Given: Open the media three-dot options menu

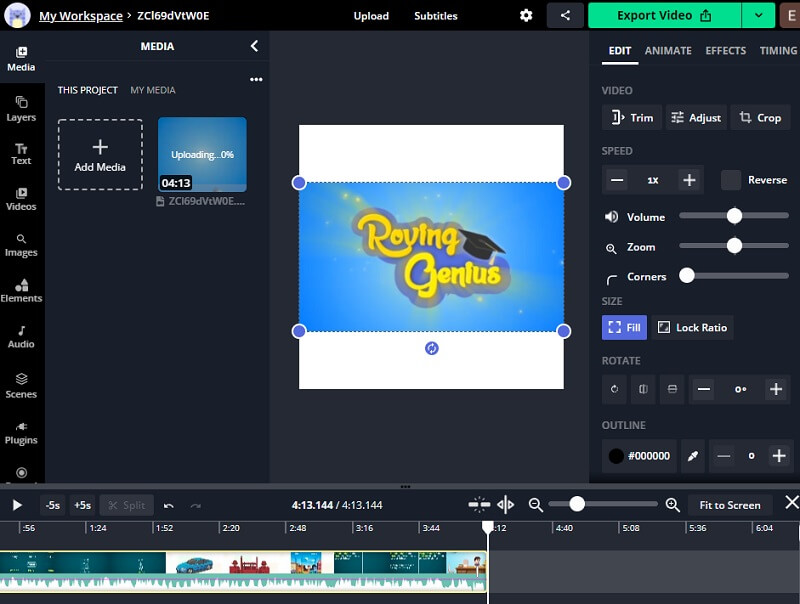Looking at the screenshot, I should coord(256,79).
